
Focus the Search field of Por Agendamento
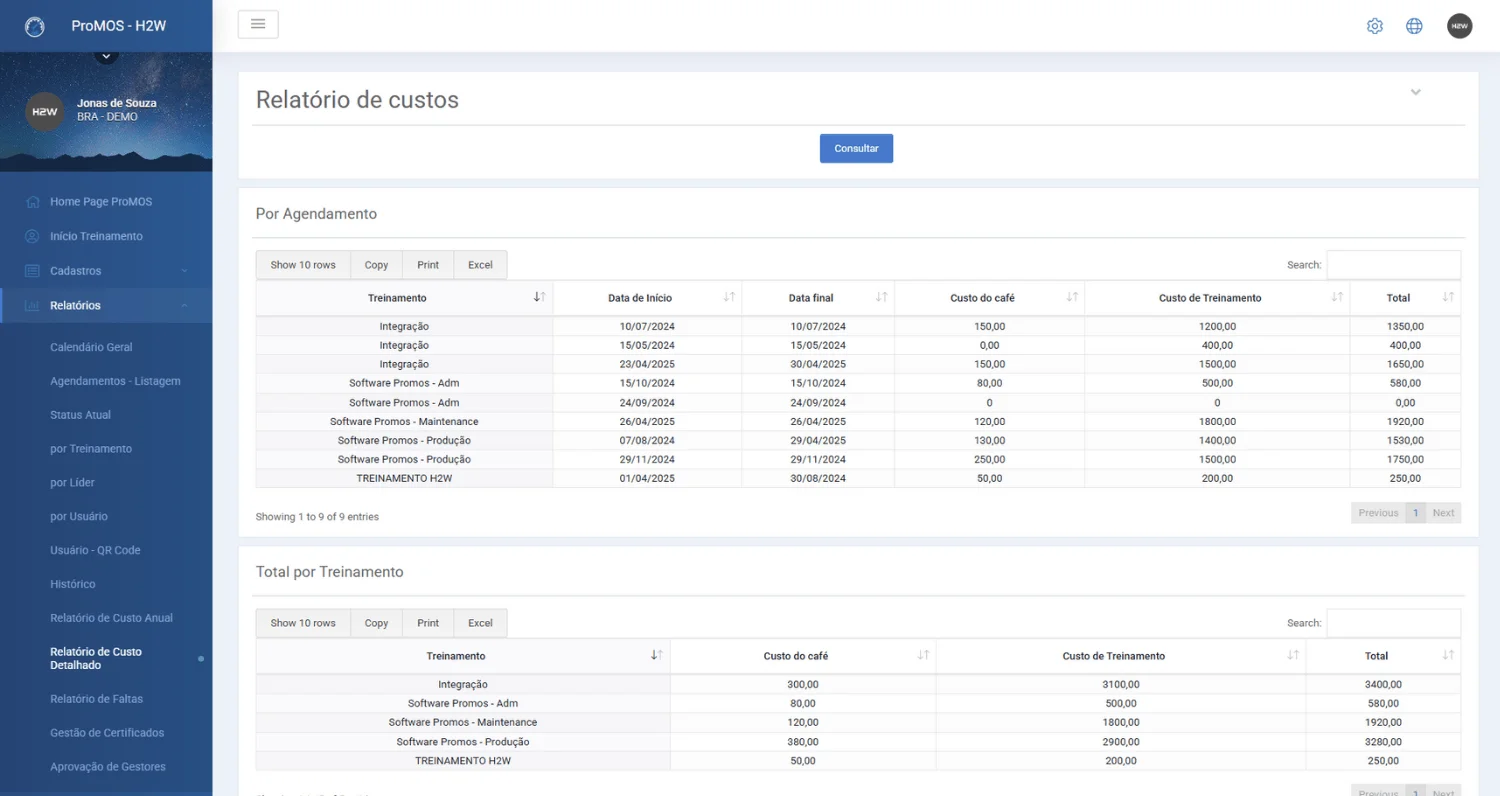tap(1393, 265)
